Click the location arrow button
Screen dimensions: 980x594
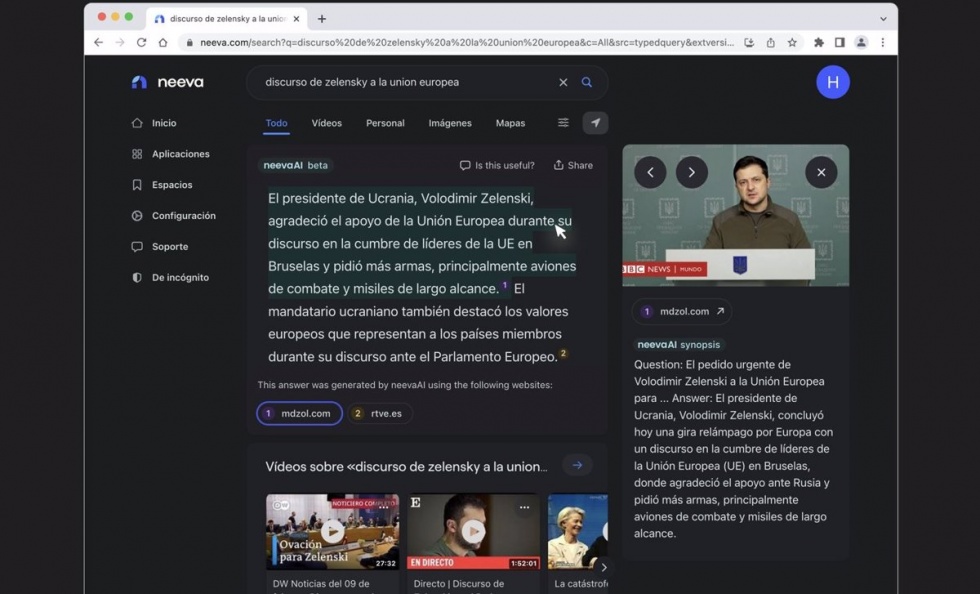tap(595, 123)
